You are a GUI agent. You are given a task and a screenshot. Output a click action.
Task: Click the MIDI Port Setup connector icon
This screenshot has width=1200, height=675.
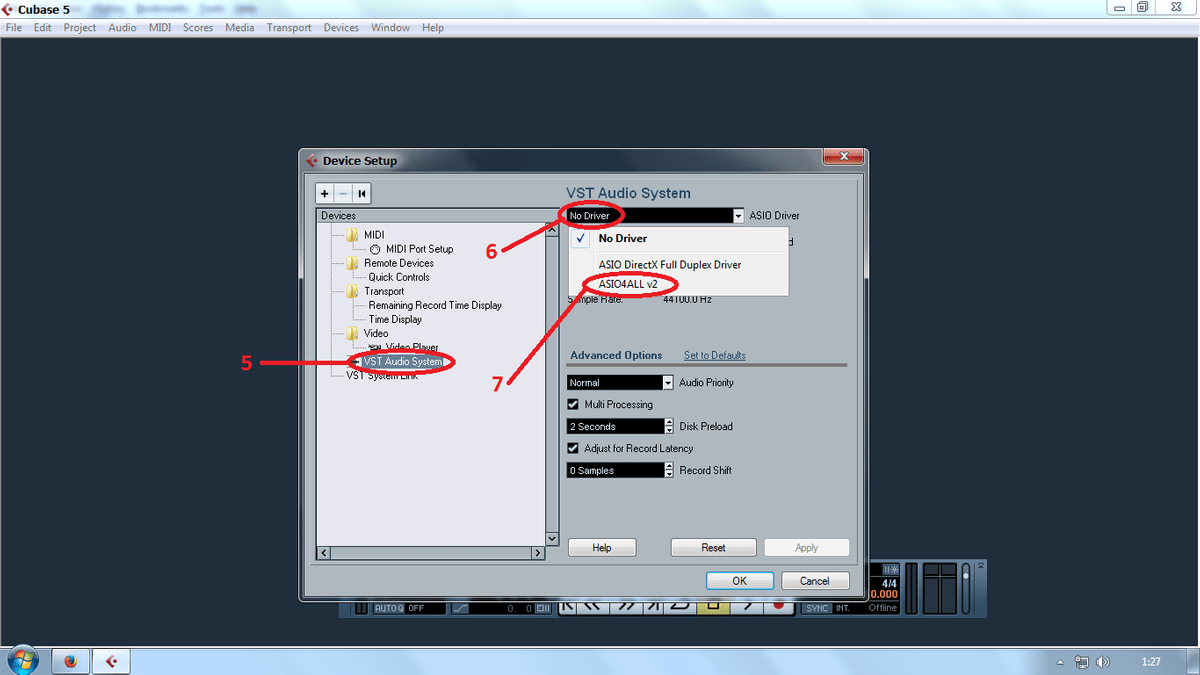pyautogui.click(x=375, y=249)
